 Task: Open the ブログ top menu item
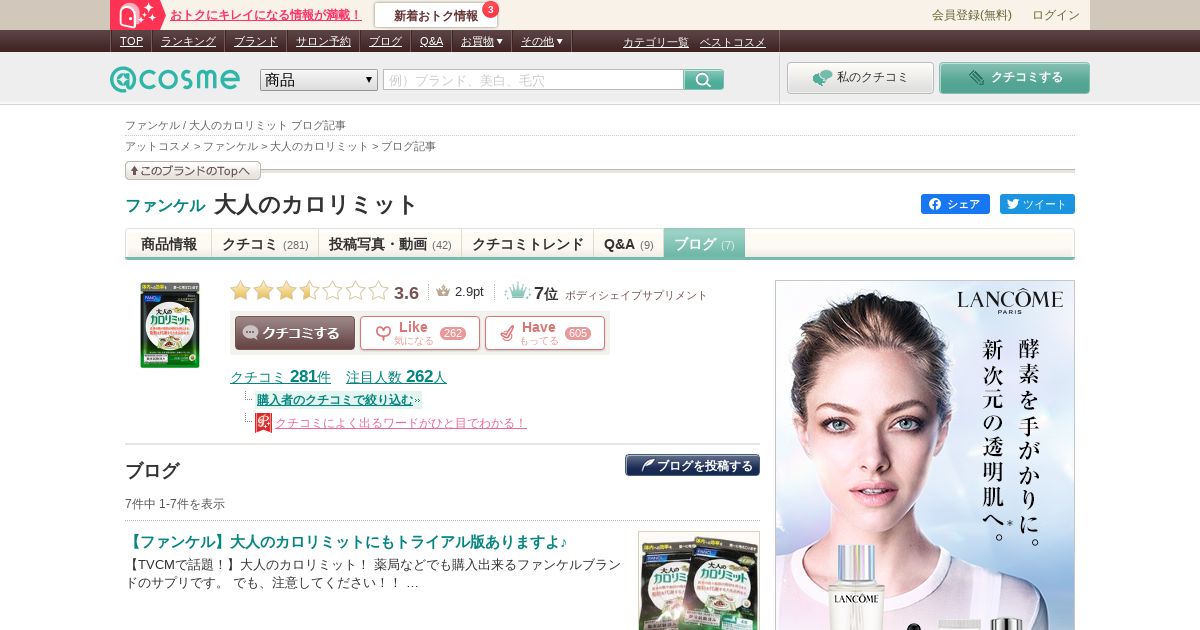[385, 41]
